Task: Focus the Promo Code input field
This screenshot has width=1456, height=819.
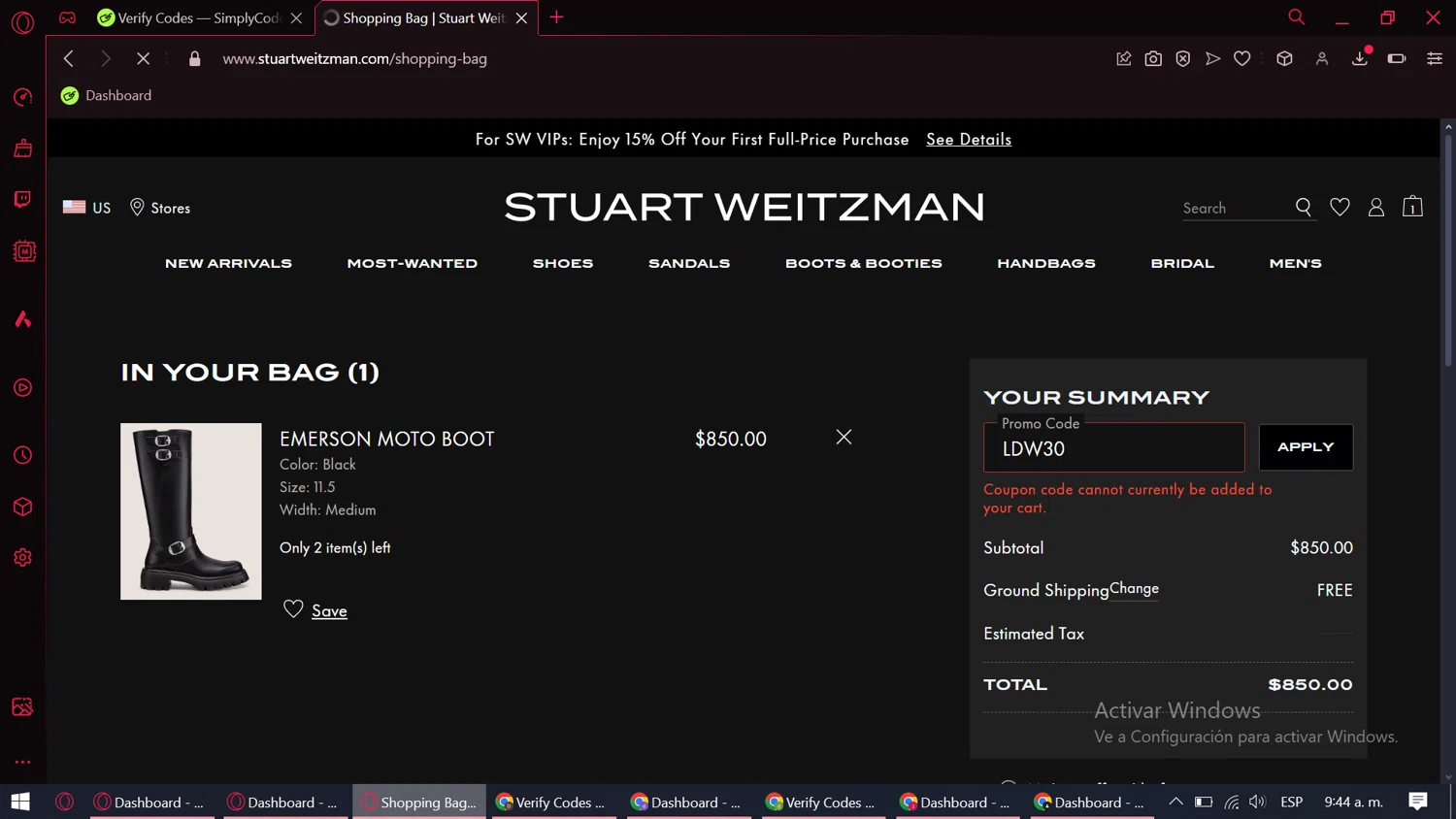Action: [x=1113, y=447]
